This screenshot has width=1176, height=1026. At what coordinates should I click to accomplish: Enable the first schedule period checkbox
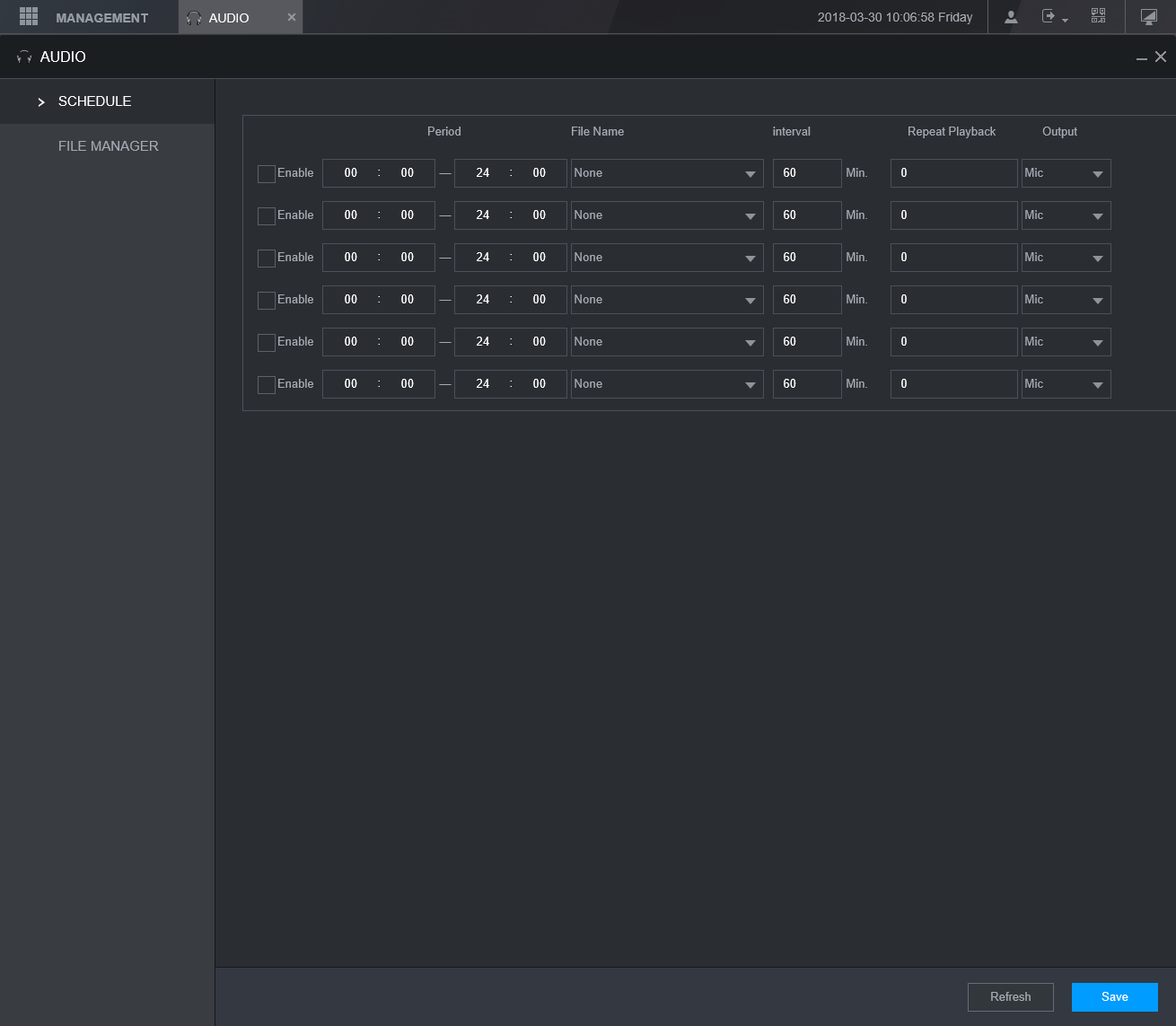[x=267, y=174]
